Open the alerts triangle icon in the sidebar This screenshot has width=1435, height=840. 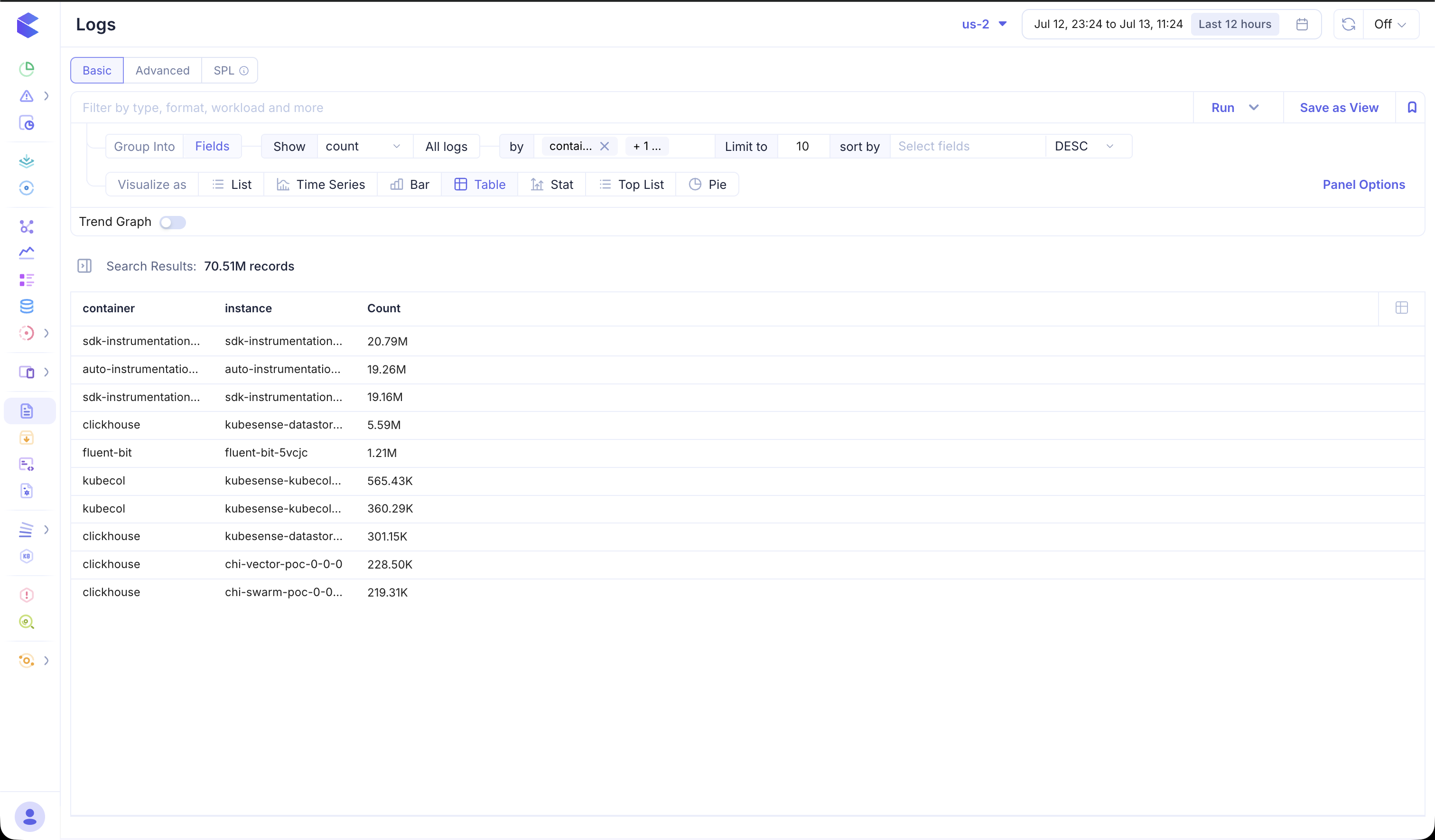point(27,96)
